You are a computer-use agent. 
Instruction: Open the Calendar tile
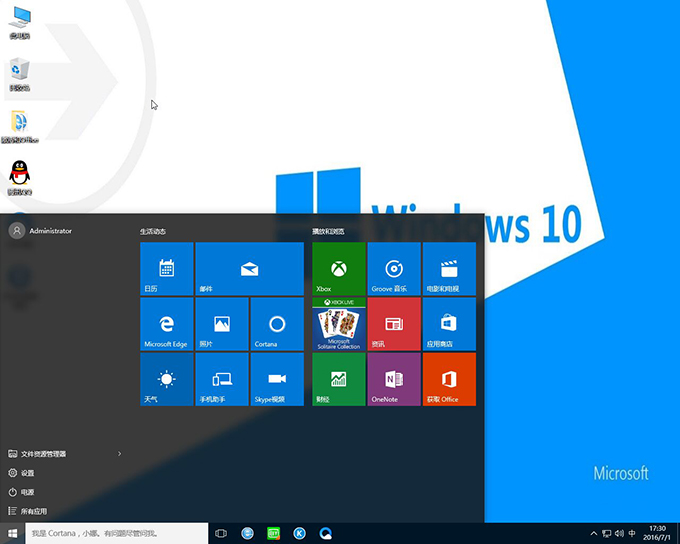[x=166, y=268]
